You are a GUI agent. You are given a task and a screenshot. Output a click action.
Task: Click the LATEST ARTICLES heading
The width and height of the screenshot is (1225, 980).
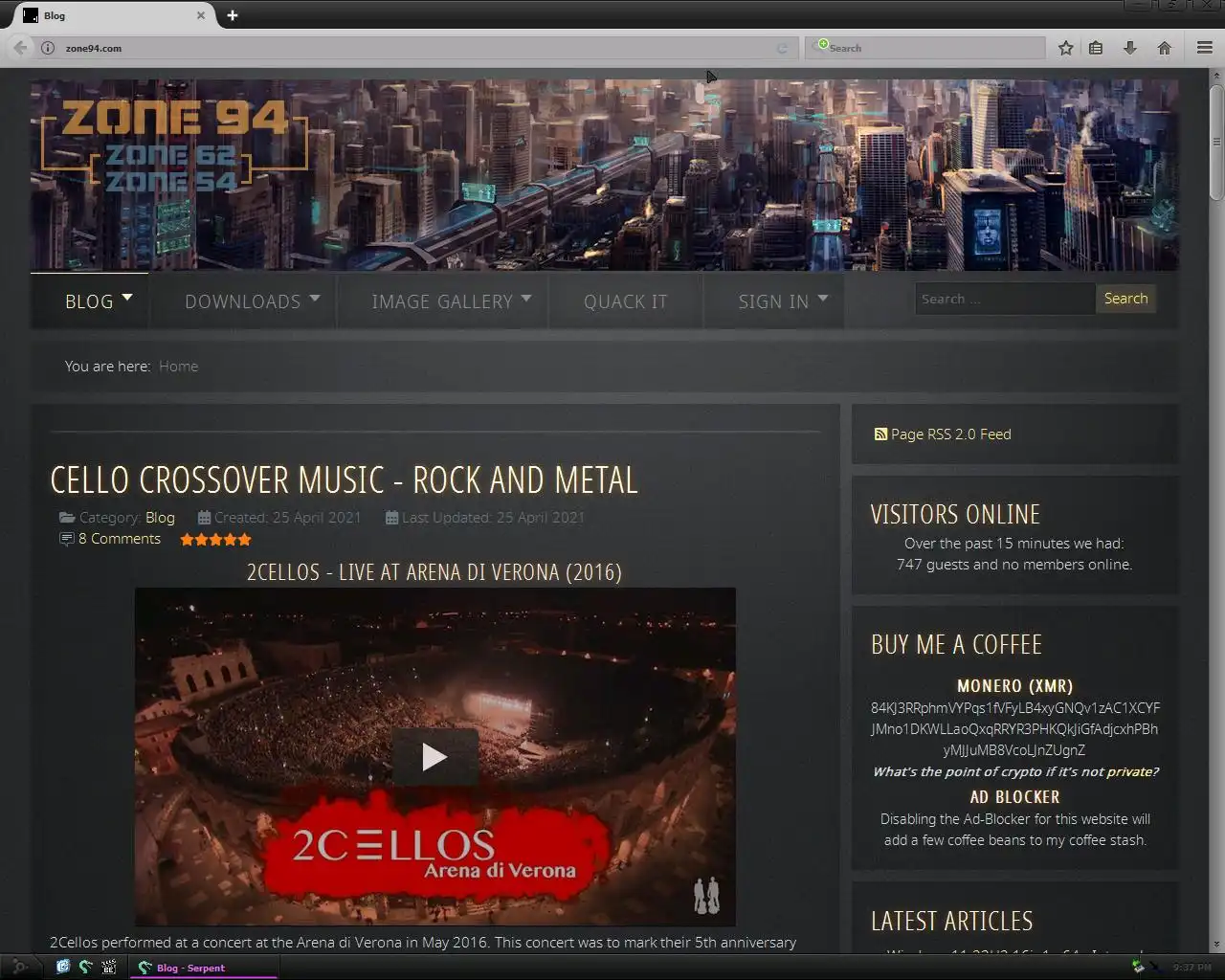951,921
